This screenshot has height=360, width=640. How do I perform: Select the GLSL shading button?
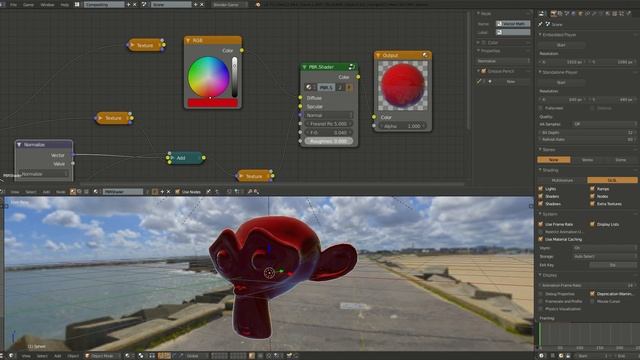[x=612, y=180]
